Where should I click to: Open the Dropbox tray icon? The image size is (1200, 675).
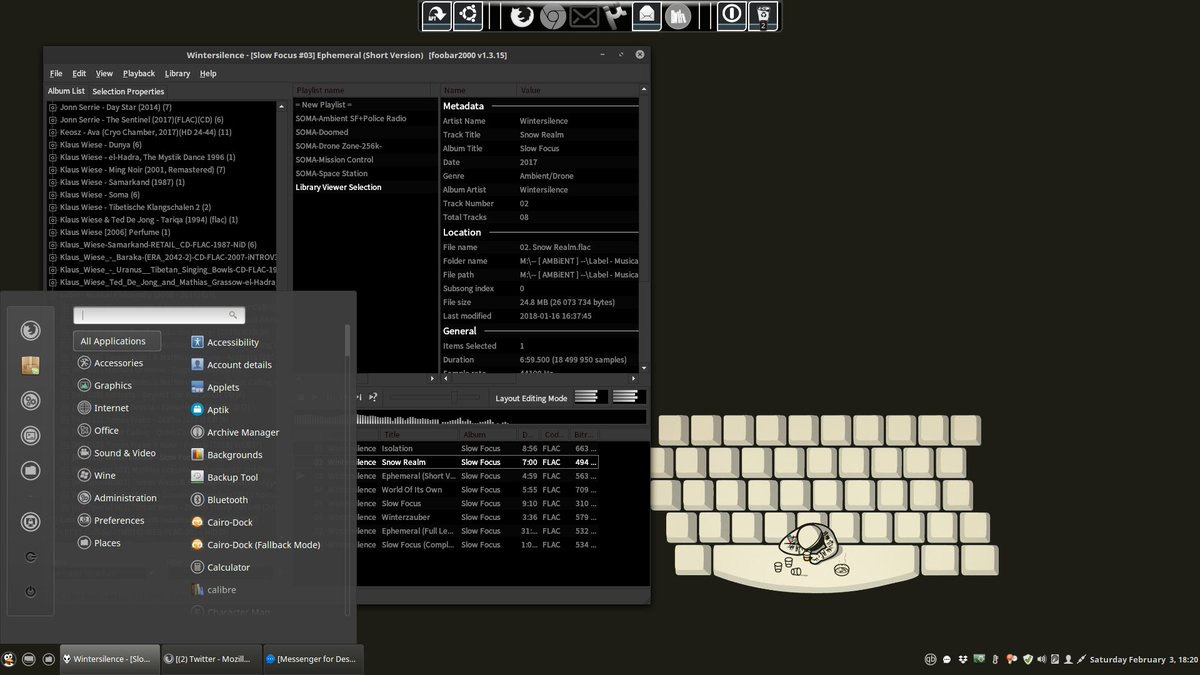[x=962, y=659]
